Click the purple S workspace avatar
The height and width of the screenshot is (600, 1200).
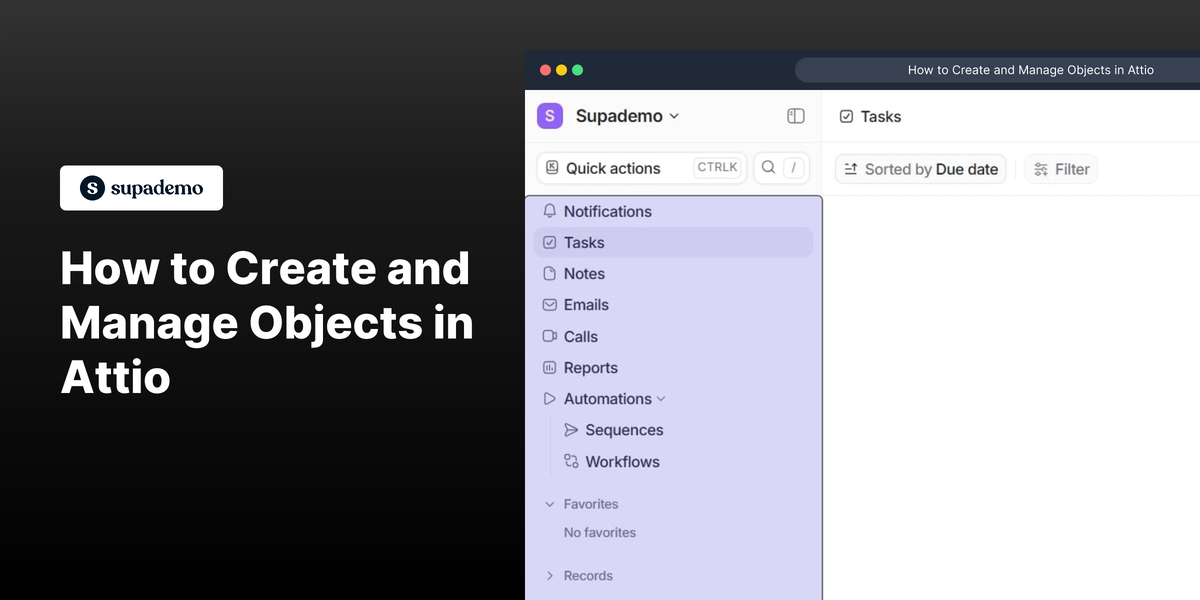[x=550, y=116]
